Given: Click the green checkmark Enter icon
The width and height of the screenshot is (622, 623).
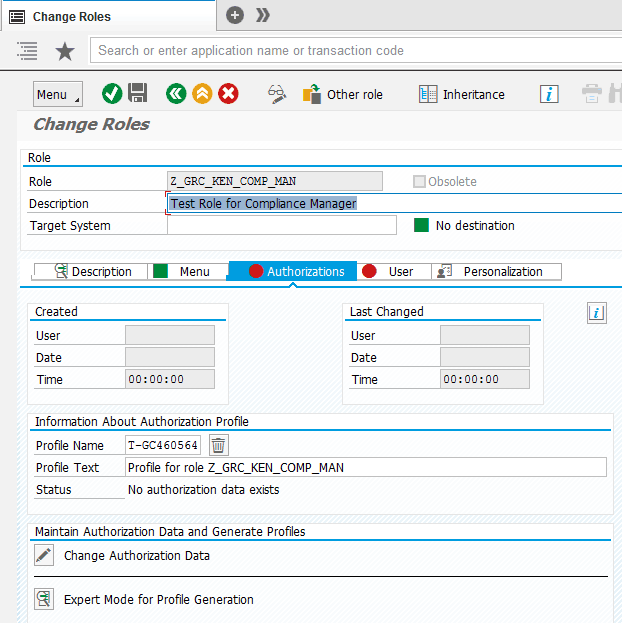Looking at the screenshot, I should click(112, 94).
